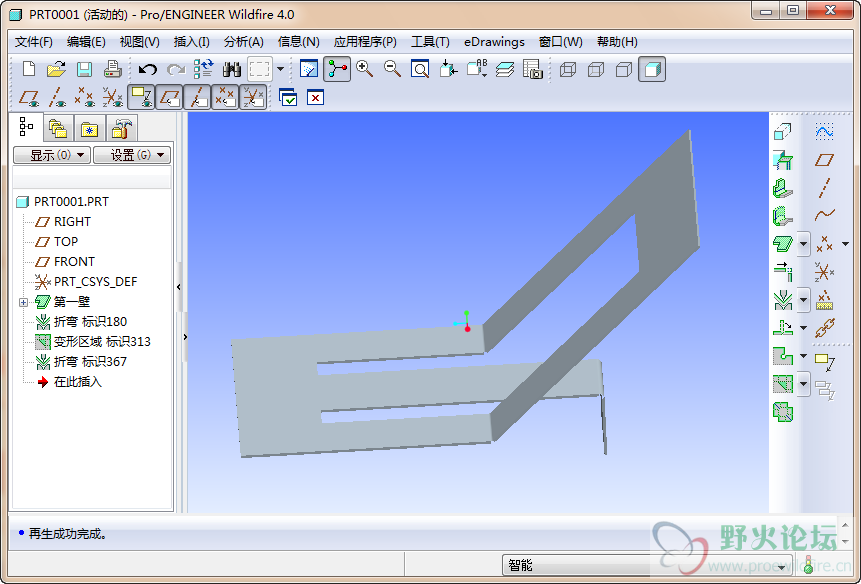The height and width of the screenshot is (584, 861).
Task: Switch to the folder browser tab
Action: 58,128
